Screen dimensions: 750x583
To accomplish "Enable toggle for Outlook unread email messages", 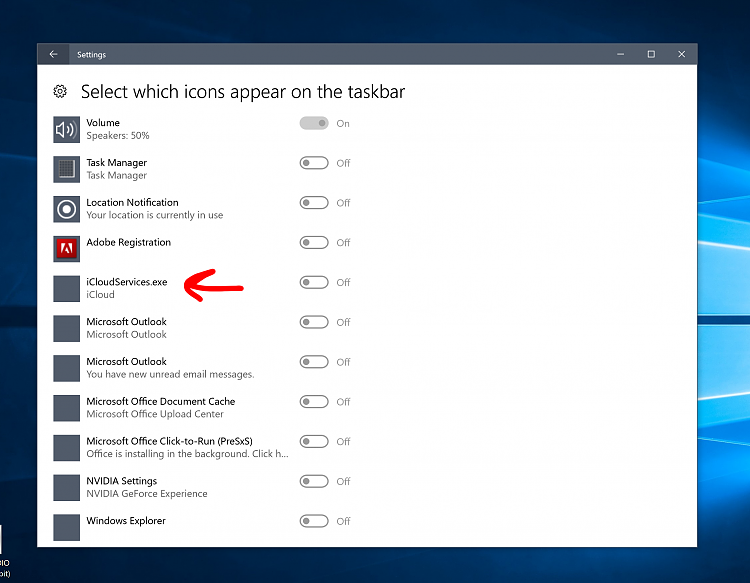I will 314,362.
